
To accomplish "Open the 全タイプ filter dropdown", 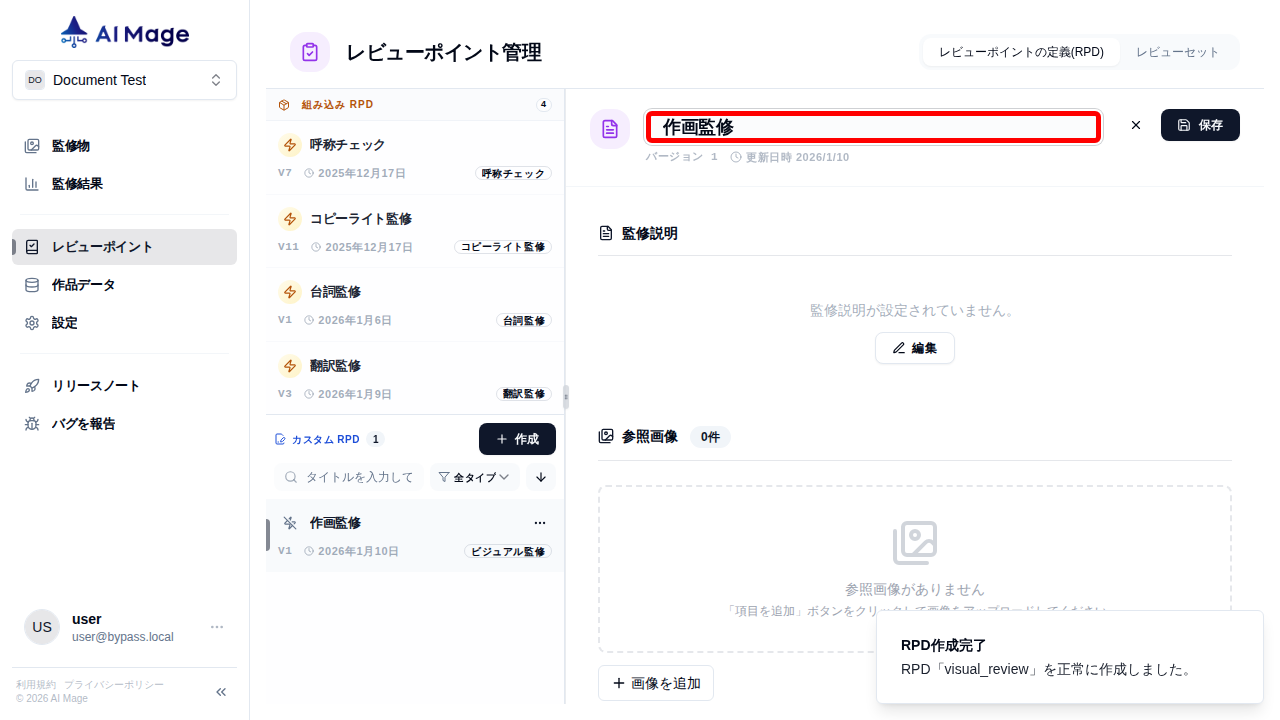I will click(x=474, y=477).
